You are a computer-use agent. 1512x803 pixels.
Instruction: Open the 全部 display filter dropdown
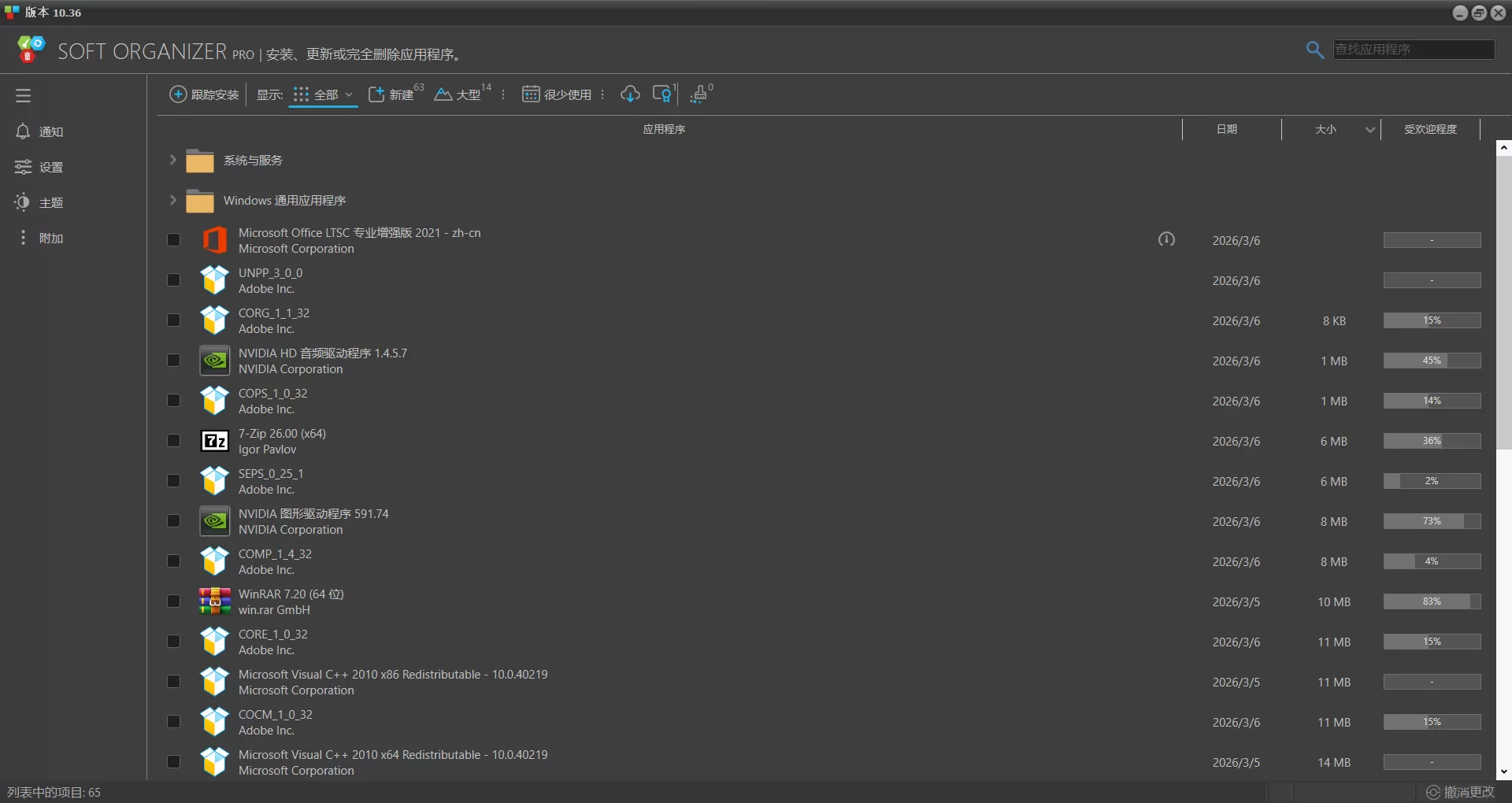(x=324, y=95)
